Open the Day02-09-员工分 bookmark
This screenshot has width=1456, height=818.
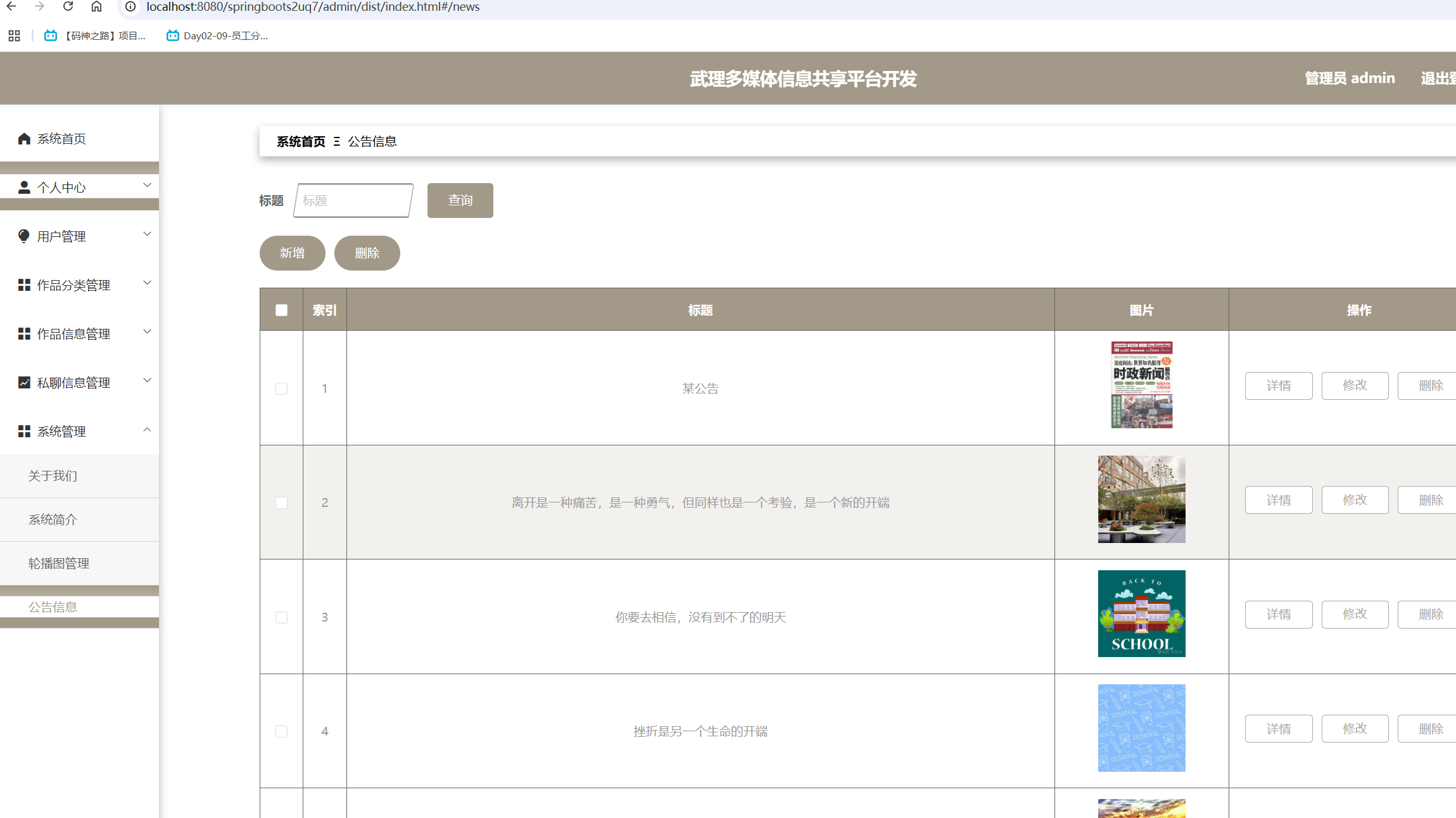(217, 35)
